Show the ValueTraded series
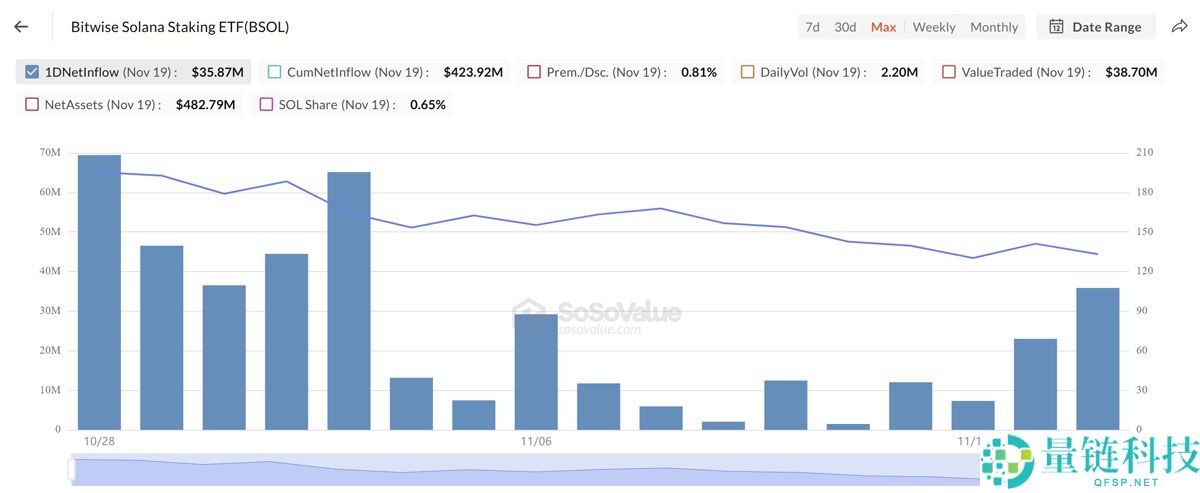This screenshot has height=493, width=1200. coord(949,72)
